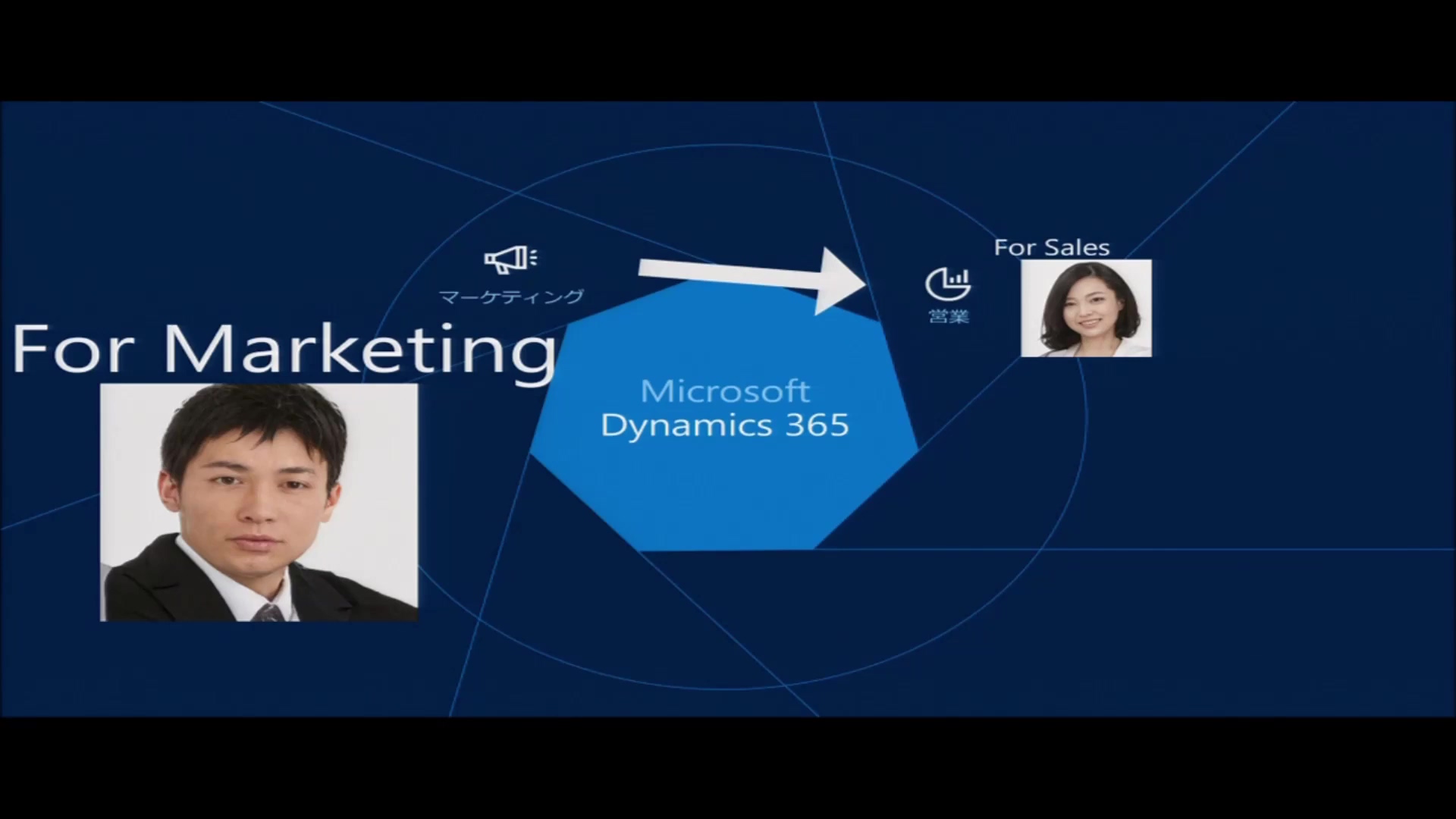
Task: Click the sales chart icon
Action: (948, 284)
